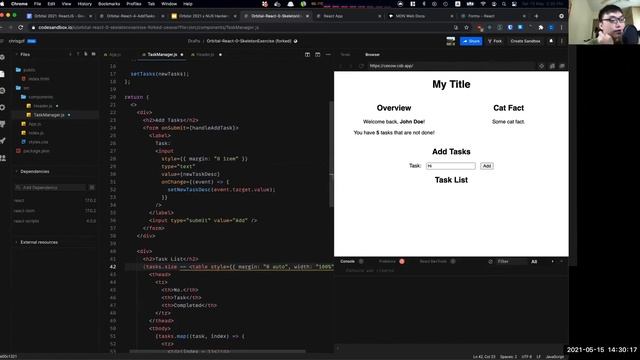Open the deployment rocket in the sidebar

pos(2,141)
